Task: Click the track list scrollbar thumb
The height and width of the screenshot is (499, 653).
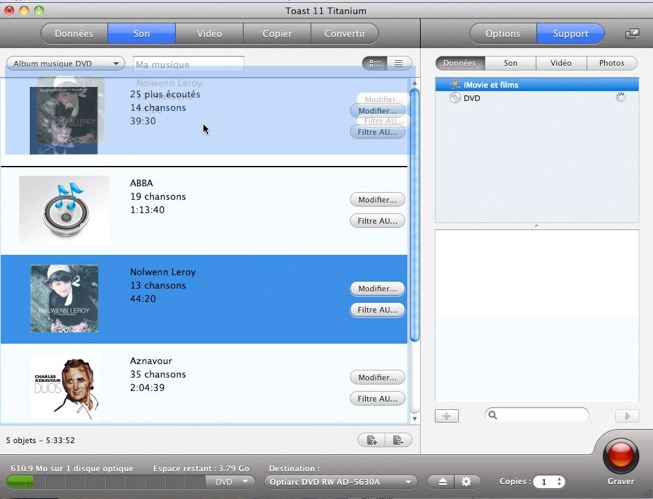Action: coord(414,215)
